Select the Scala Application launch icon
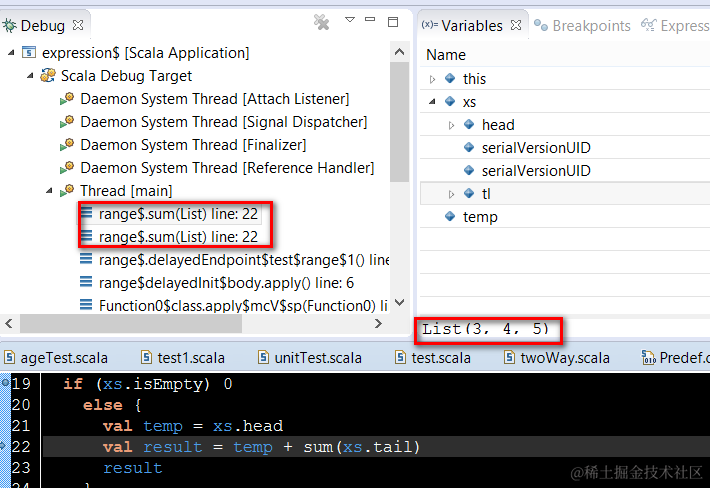Viewport: 710px width, 488px height. (x=29, y=53)
